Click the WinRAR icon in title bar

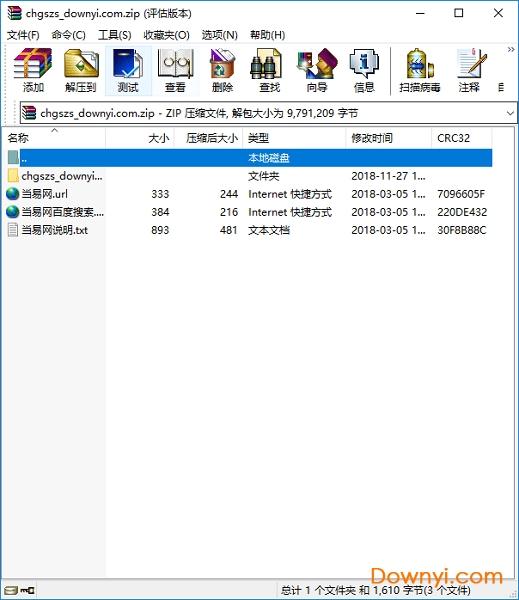pos(15,13)
